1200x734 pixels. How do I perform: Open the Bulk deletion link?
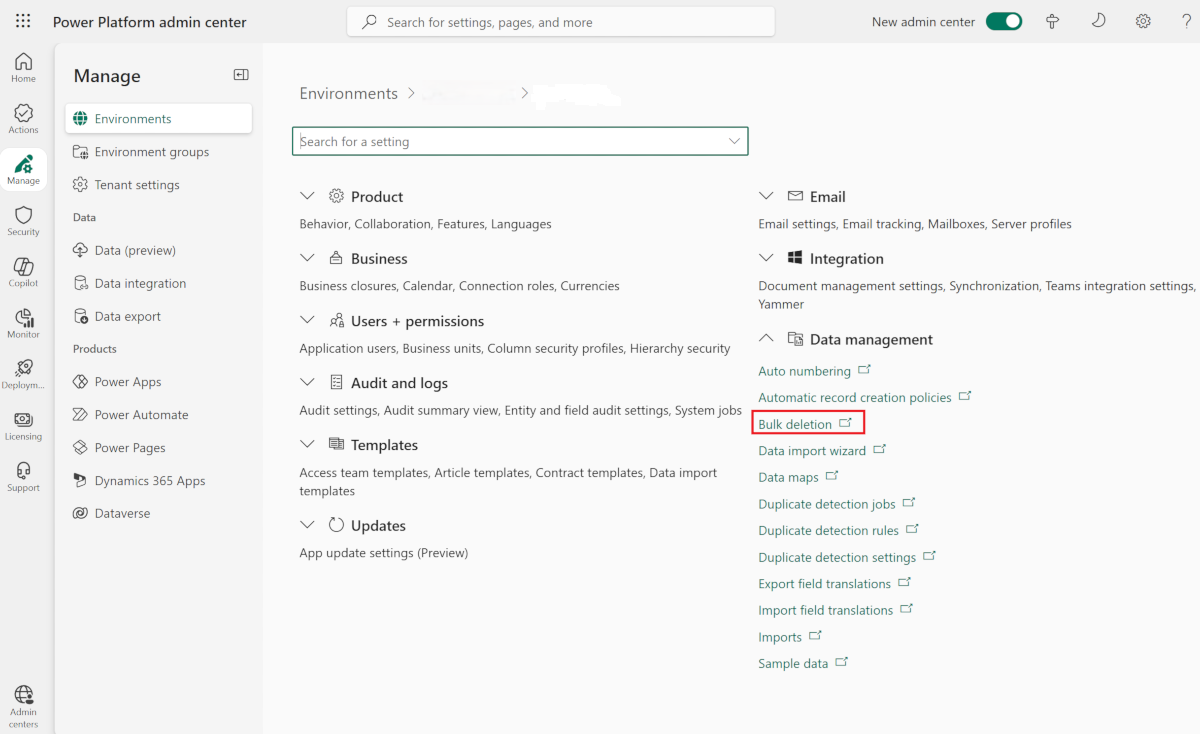click(x=795, y=424)
